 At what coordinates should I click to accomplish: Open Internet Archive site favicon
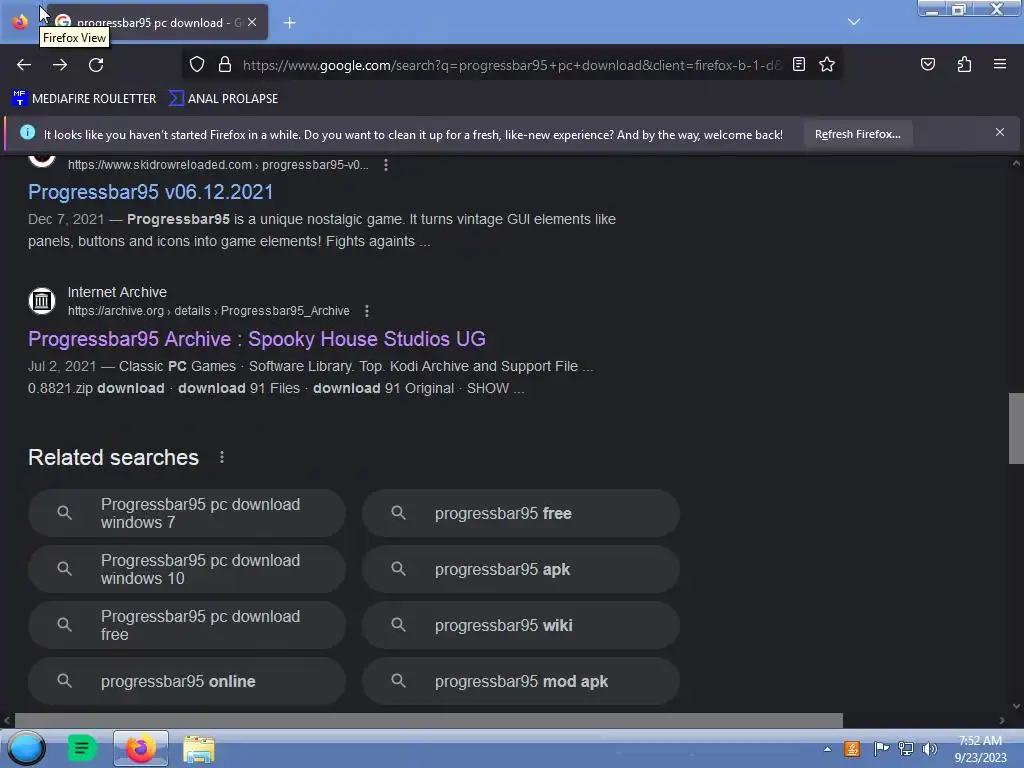point(42,301)
